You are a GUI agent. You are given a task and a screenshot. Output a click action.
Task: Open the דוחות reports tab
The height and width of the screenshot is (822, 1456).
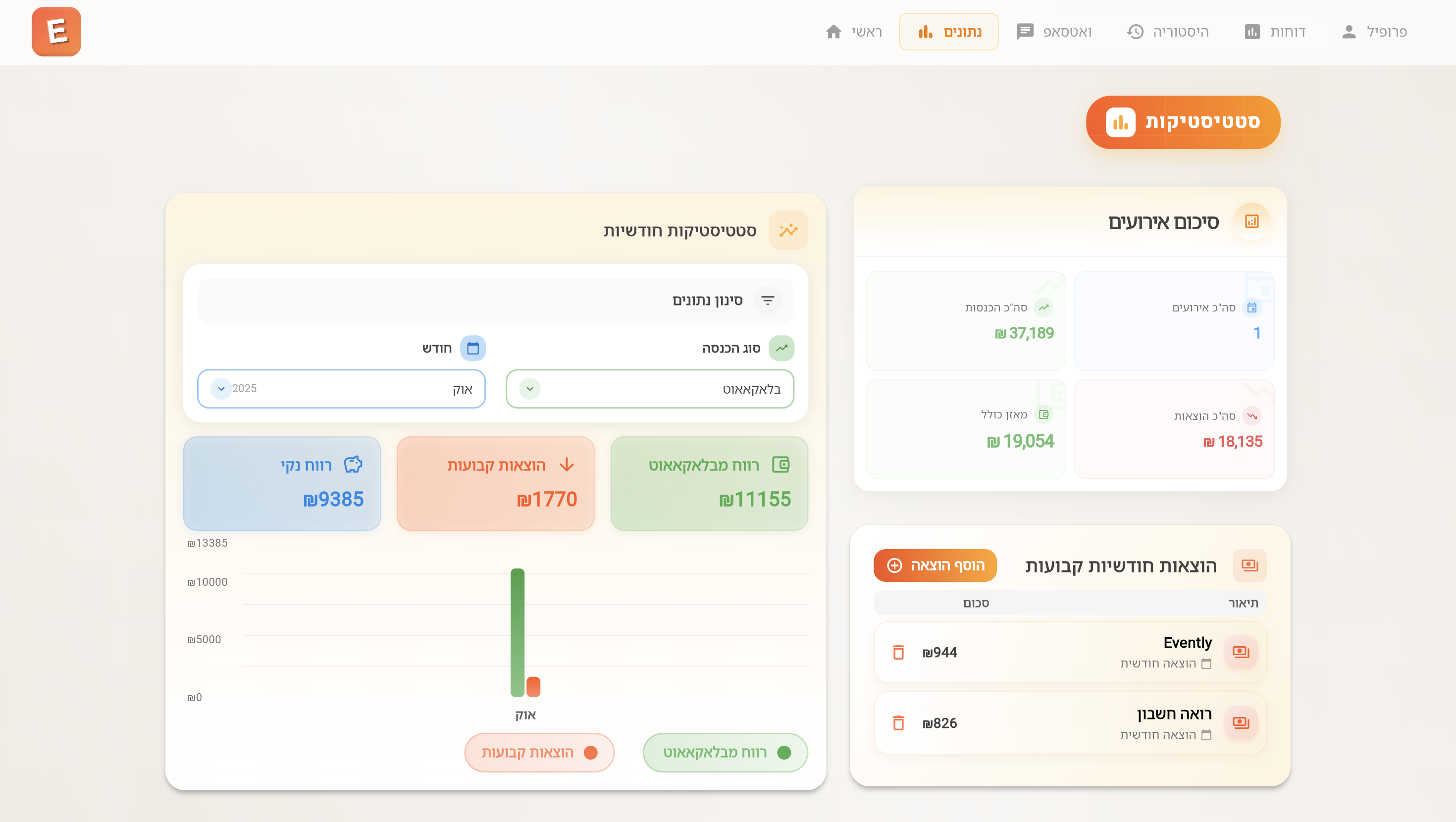(x=1275, y=32)
